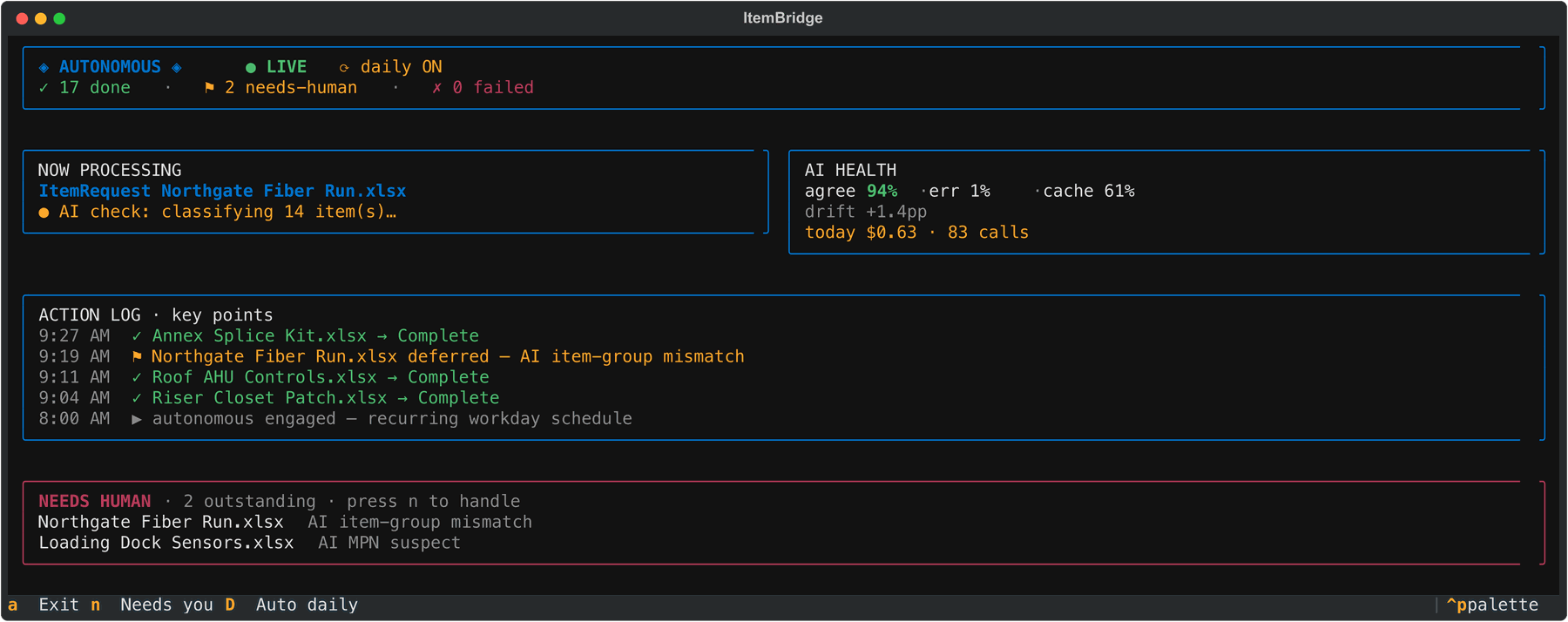1568x622 pixels.
Task: Click '17 done' counter
Action: [x=95, y=88]
